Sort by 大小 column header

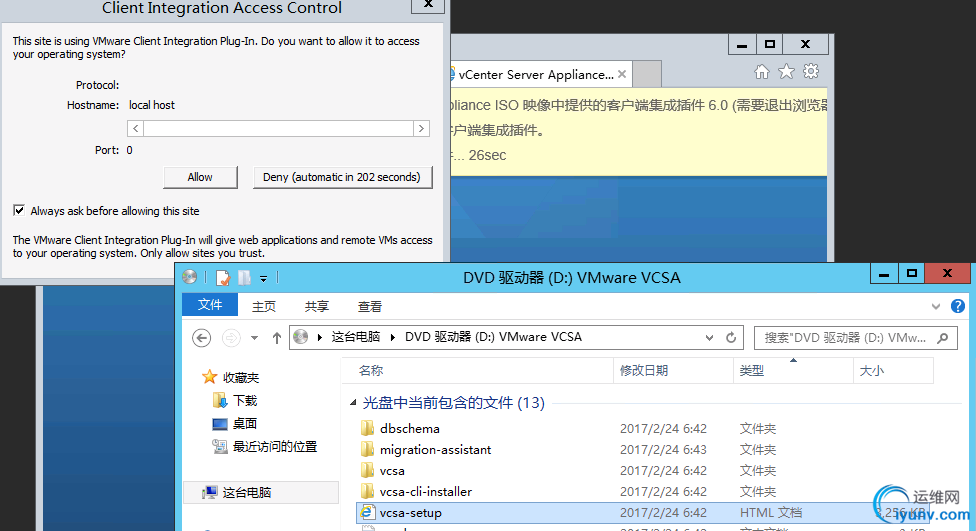pos(893,371)
